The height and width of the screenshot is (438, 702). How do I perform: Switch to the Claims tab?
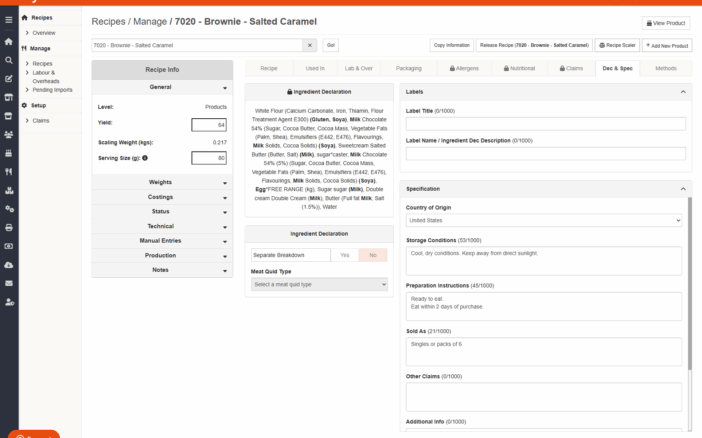(571, 69)
